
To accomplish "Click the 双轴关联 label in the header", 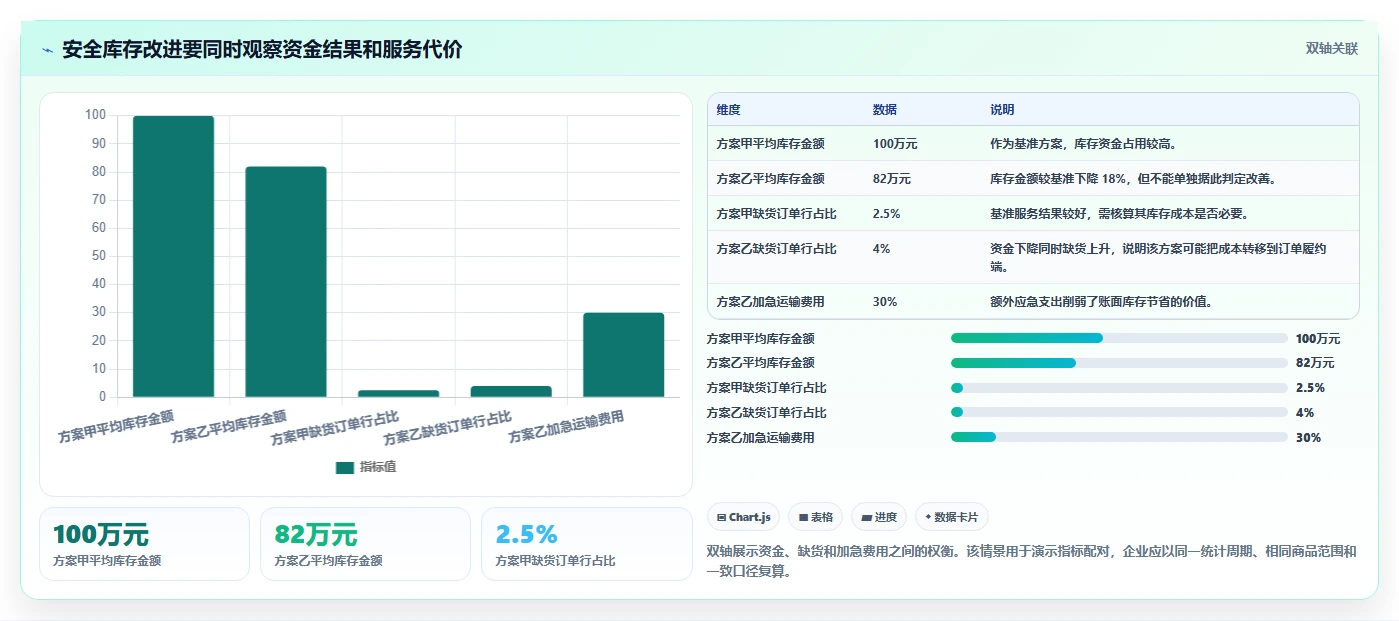I will point(1332,48).
